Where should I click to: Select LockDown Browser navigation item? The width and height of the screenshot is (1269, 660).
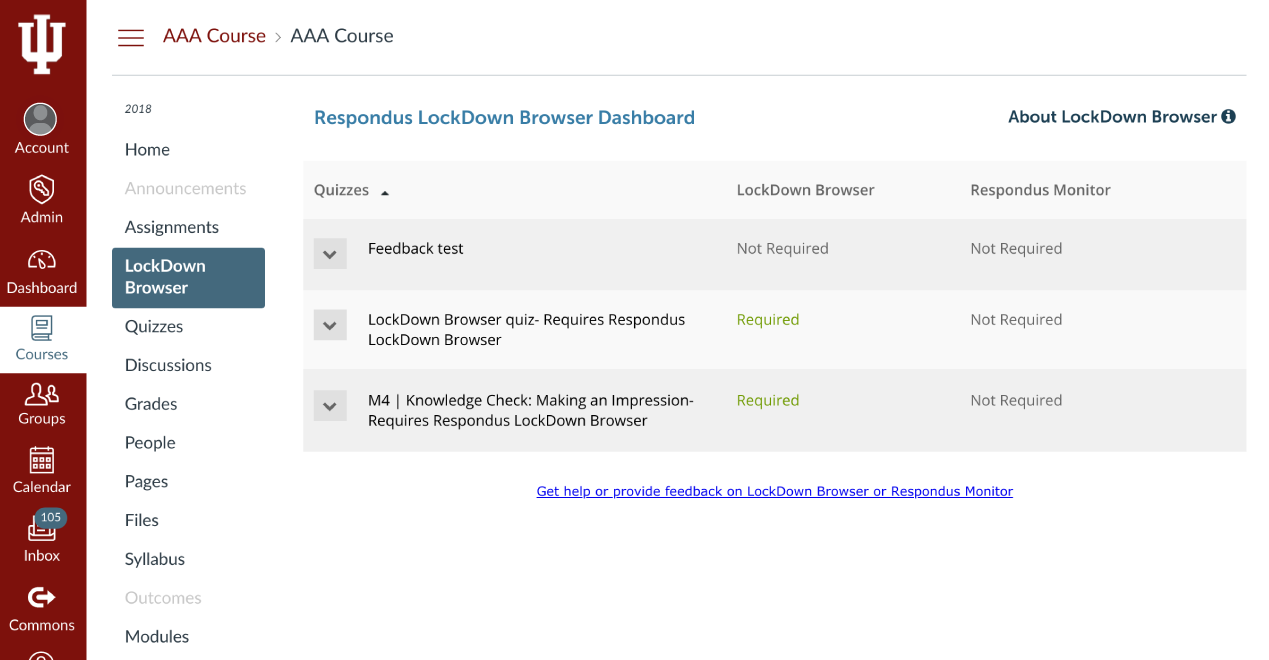[188, 277]
